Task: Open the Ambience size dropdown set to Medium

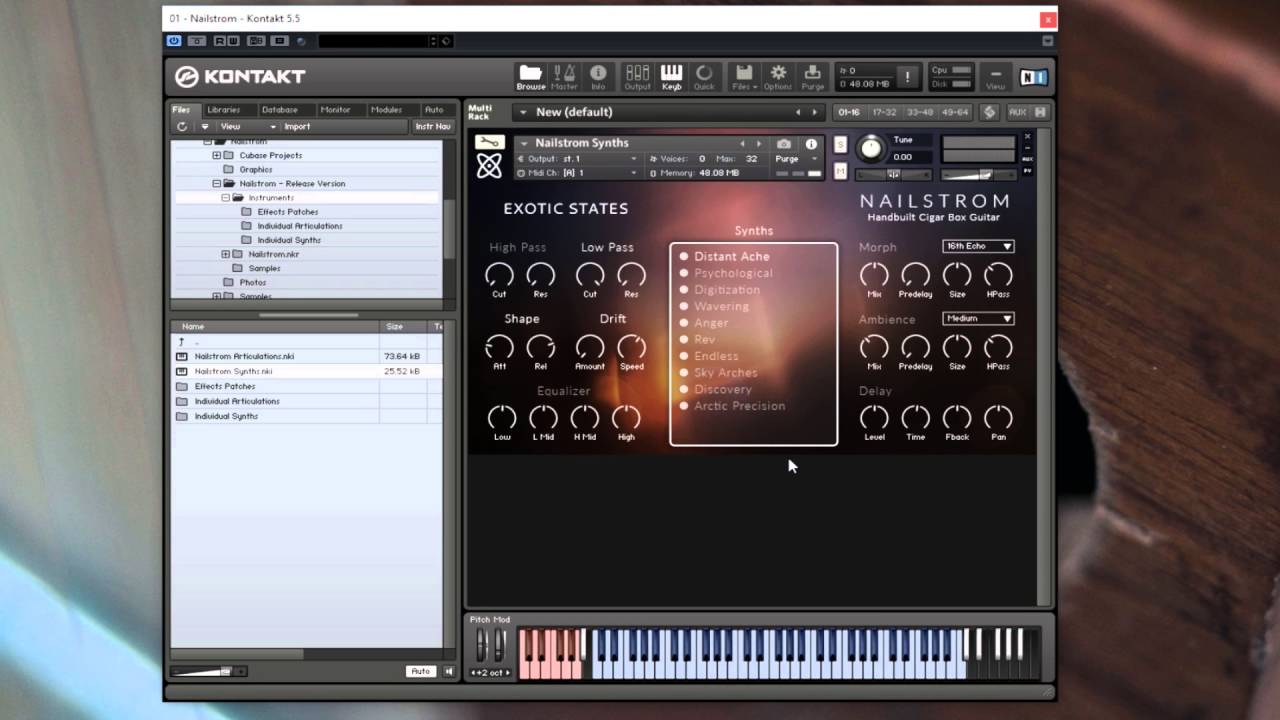Action: tap(977, 318)
